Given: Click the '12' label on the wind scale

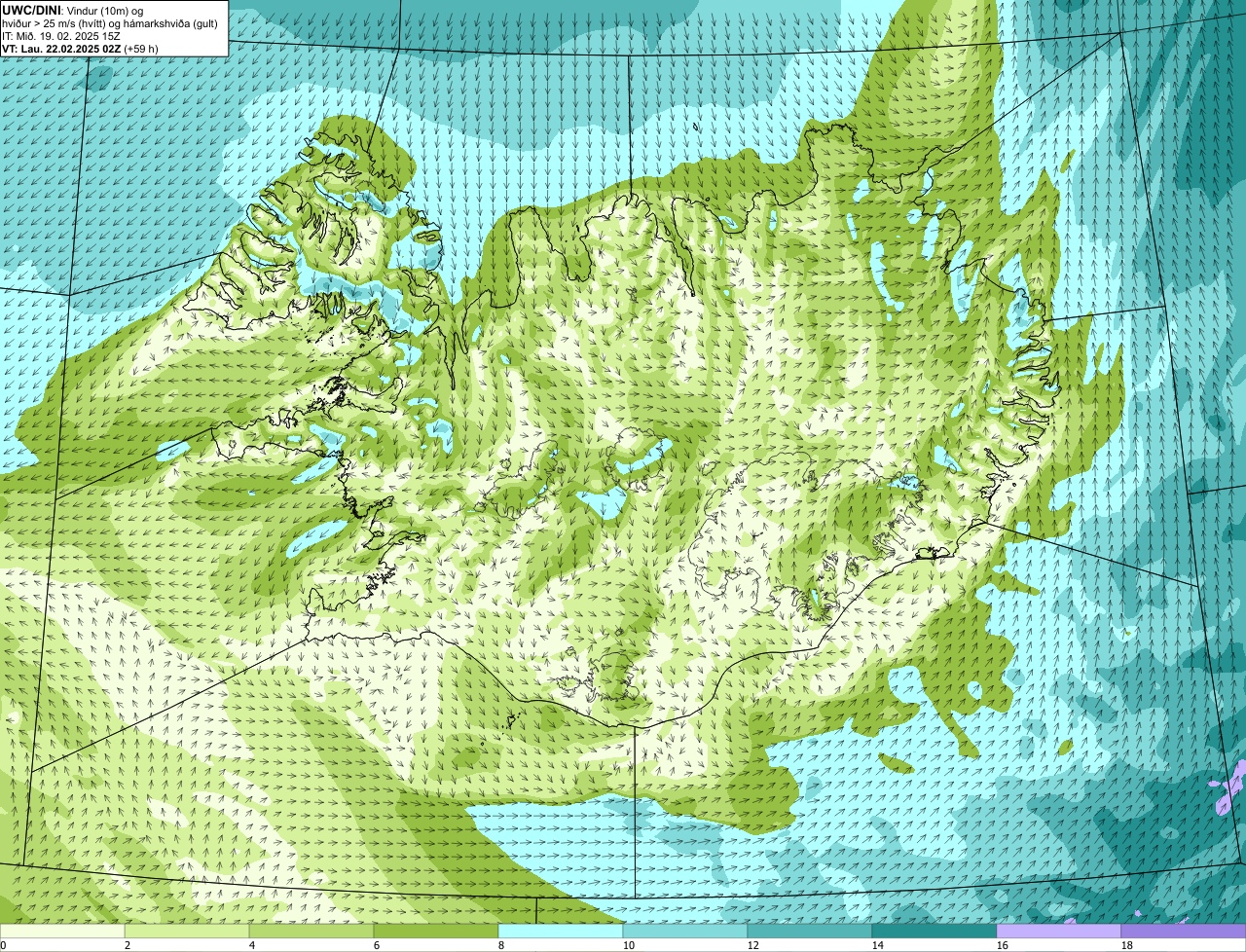Looking at the screenshot, I should tap(753, 945).
